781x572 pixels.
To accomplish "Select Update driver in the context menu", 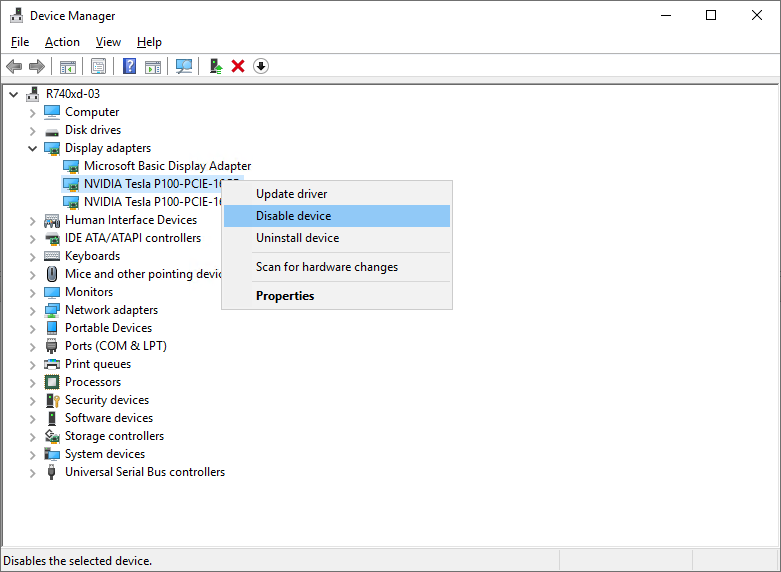I will point(291,194).
